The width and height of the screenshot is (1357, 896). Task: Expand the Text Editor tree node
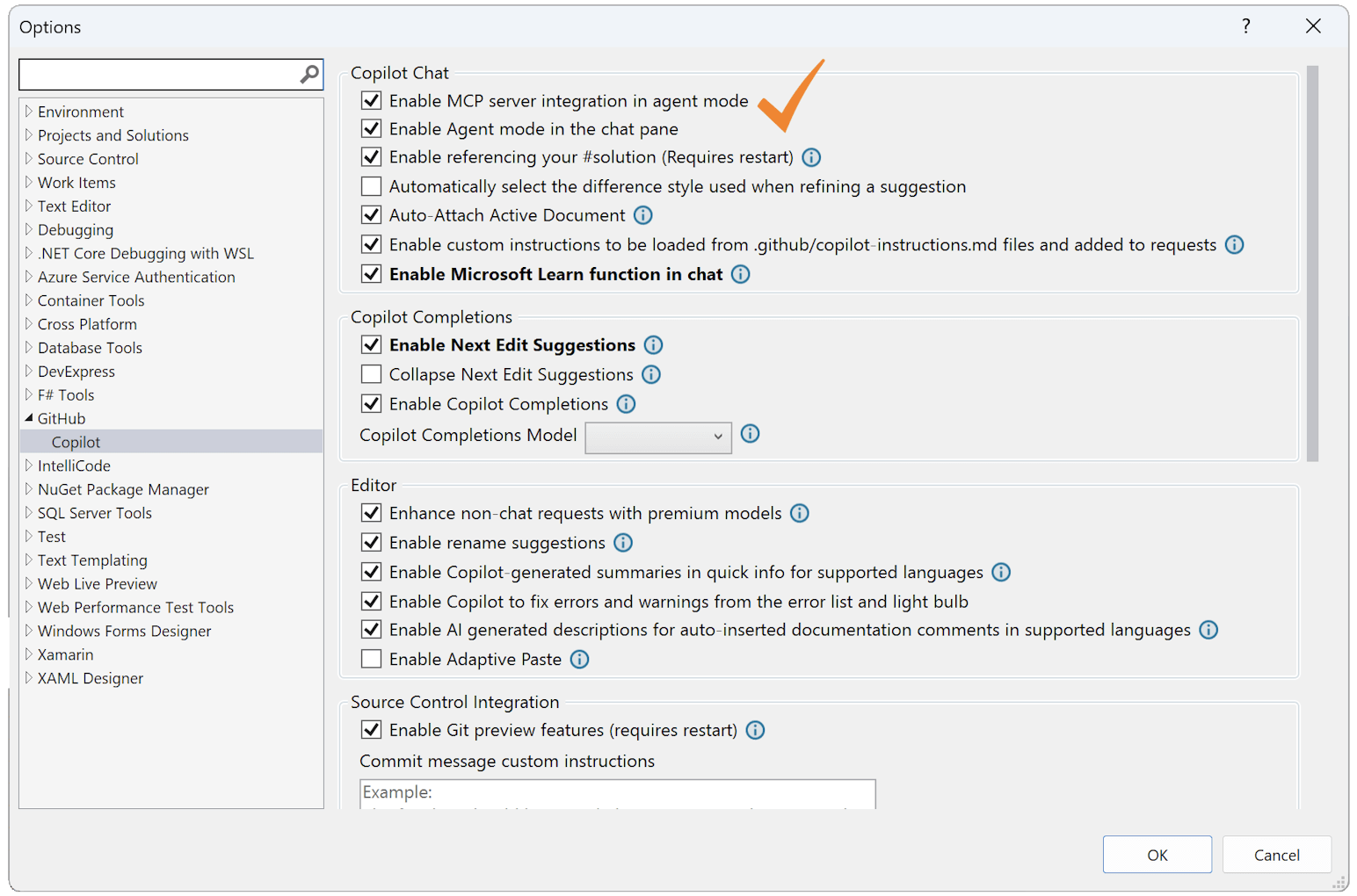[x=29, y=206]
